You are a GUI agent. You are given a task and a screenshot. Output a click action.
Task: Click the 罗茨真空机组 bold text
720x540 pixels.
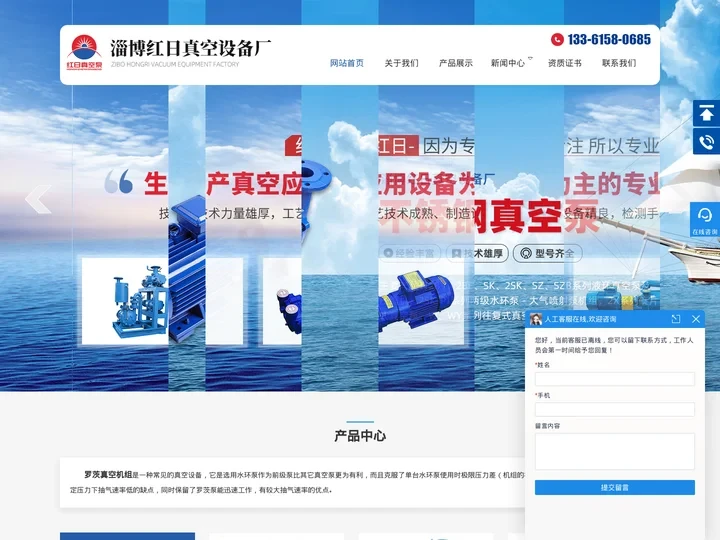point(108,474)
